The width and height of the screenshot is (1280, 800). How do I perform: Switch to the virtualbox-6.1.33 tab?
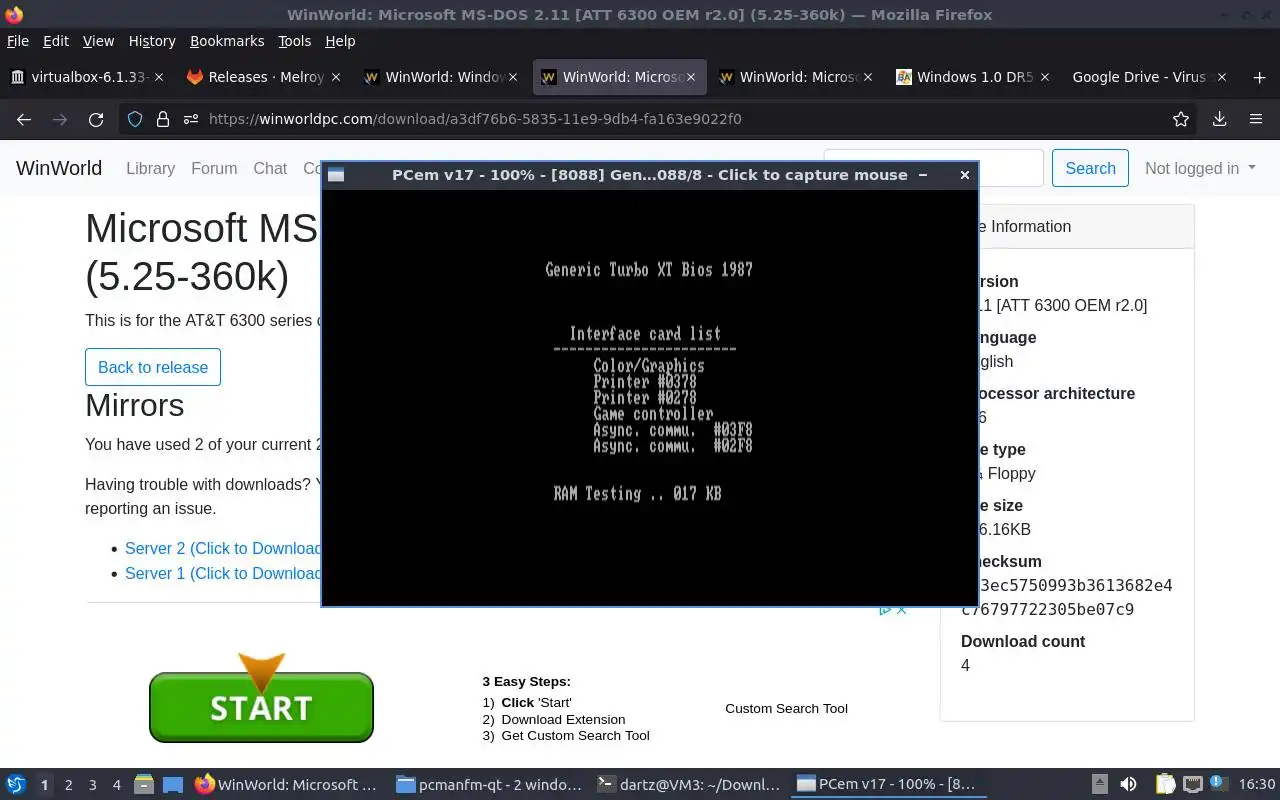[88, 77]
